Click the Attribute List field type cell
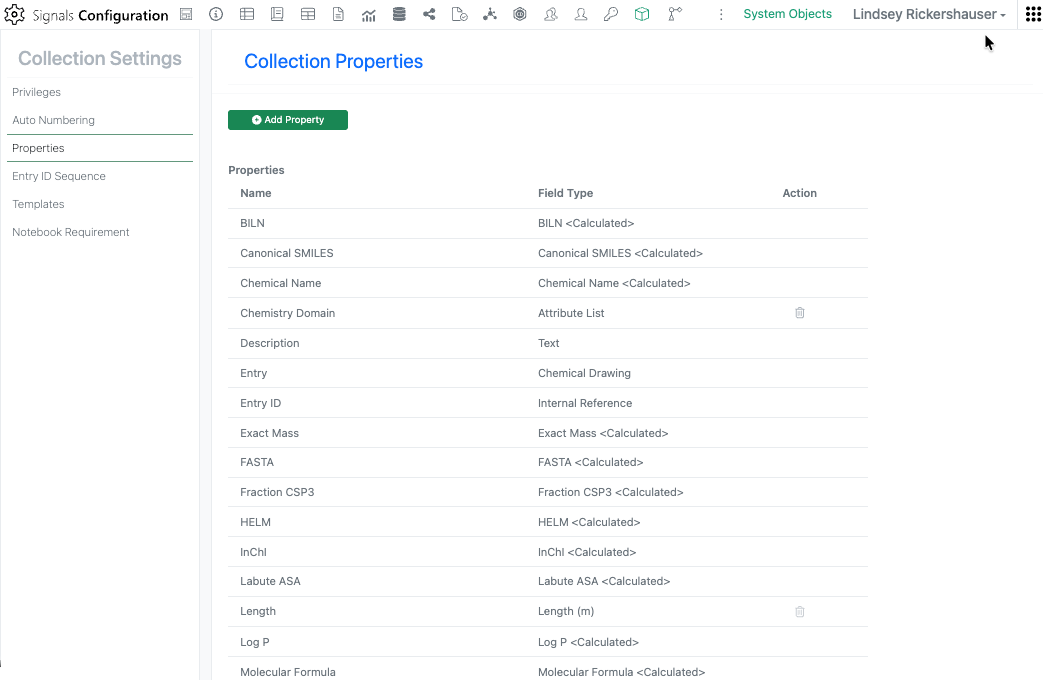Screen dimensions: 1043x680 point(571,313)
